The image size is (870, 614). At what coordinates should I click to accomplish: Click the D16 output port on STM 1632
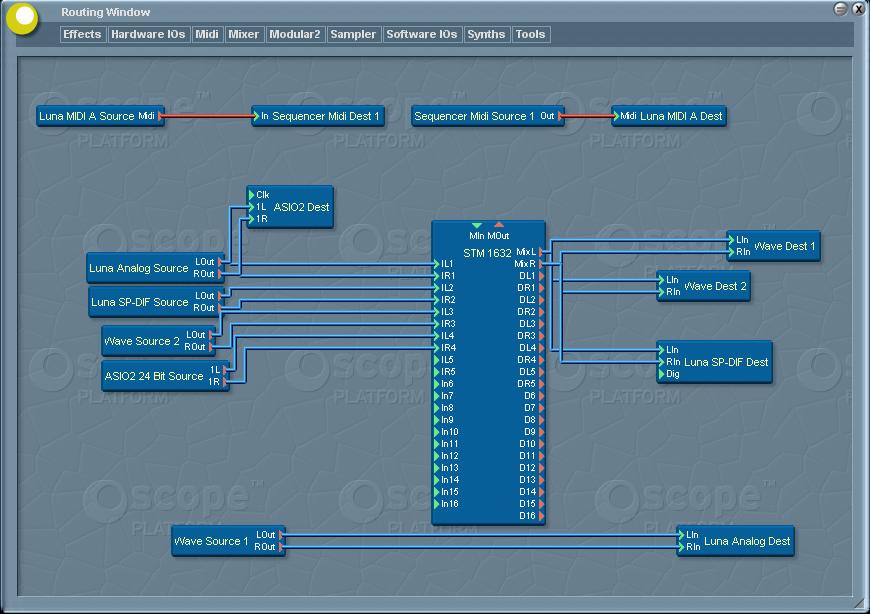click(542, 516)
